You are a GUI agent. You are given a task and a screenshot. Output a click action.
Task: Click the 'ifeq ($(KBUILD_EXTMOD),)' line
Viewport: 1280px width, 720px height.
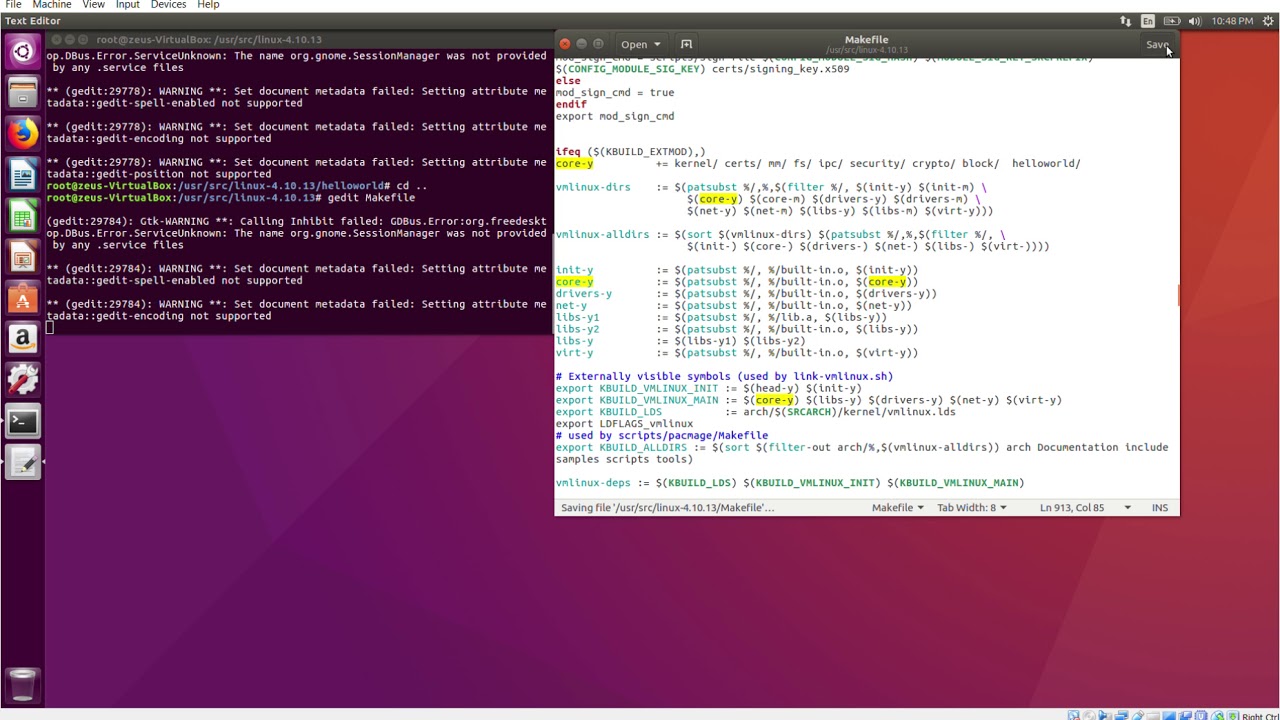pos(630,152)
